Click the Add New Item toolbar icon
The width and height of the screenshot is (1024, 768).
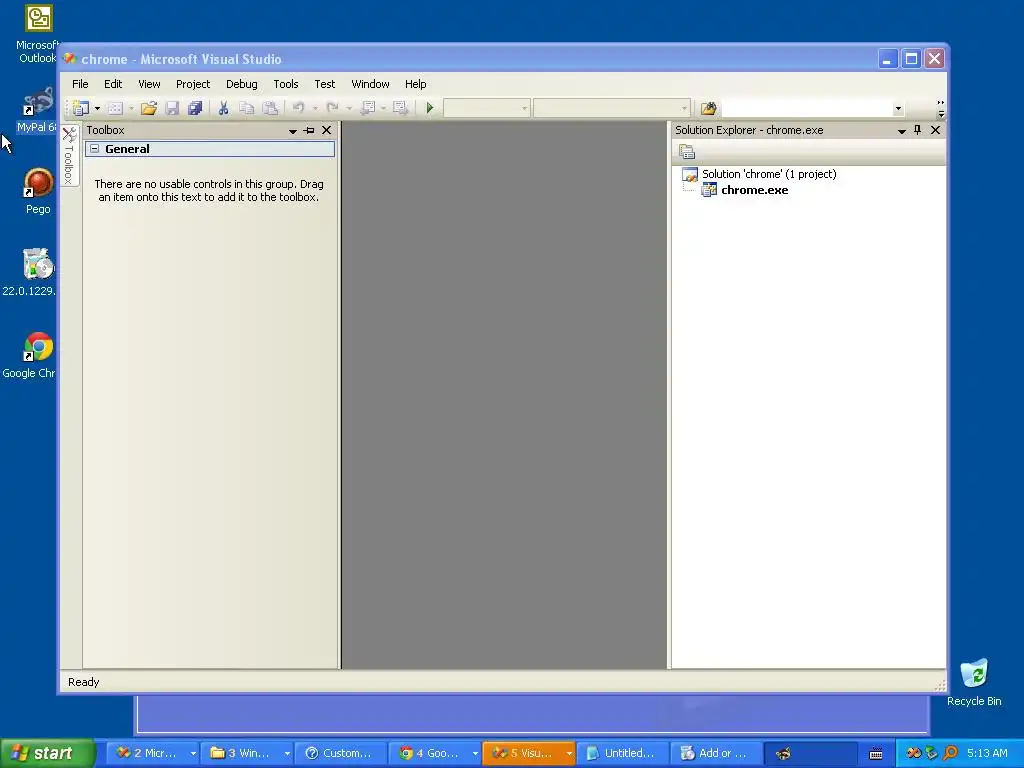(x=116, y=108)
